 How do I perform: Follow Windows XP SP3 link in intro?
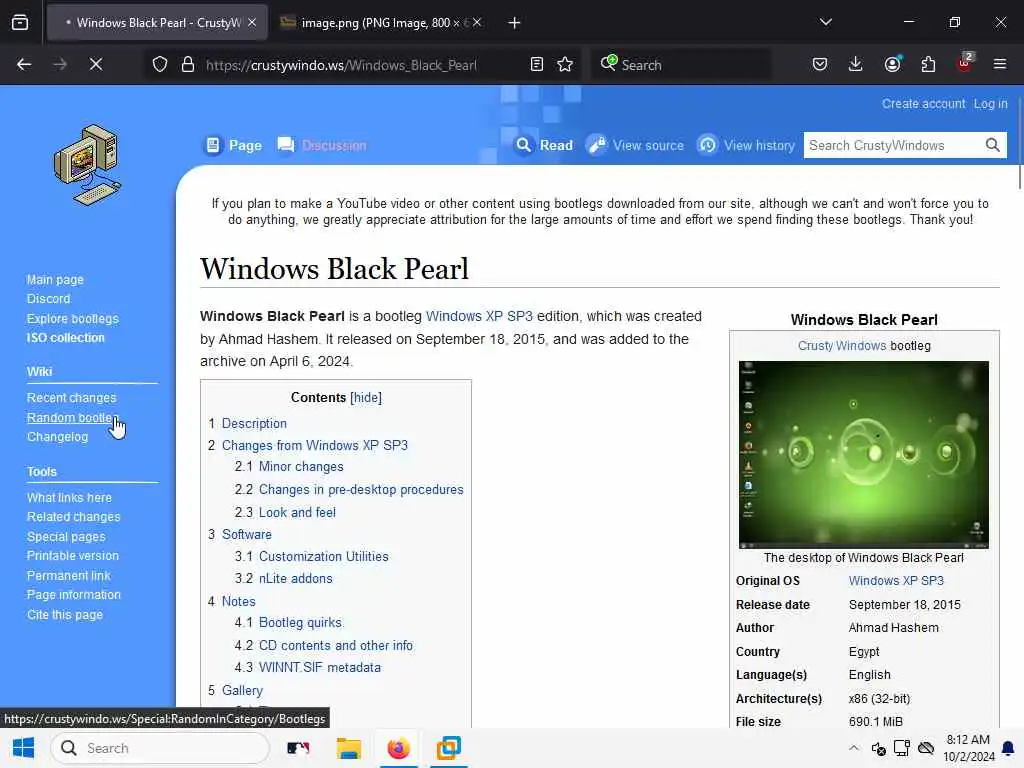coord(479,316)
